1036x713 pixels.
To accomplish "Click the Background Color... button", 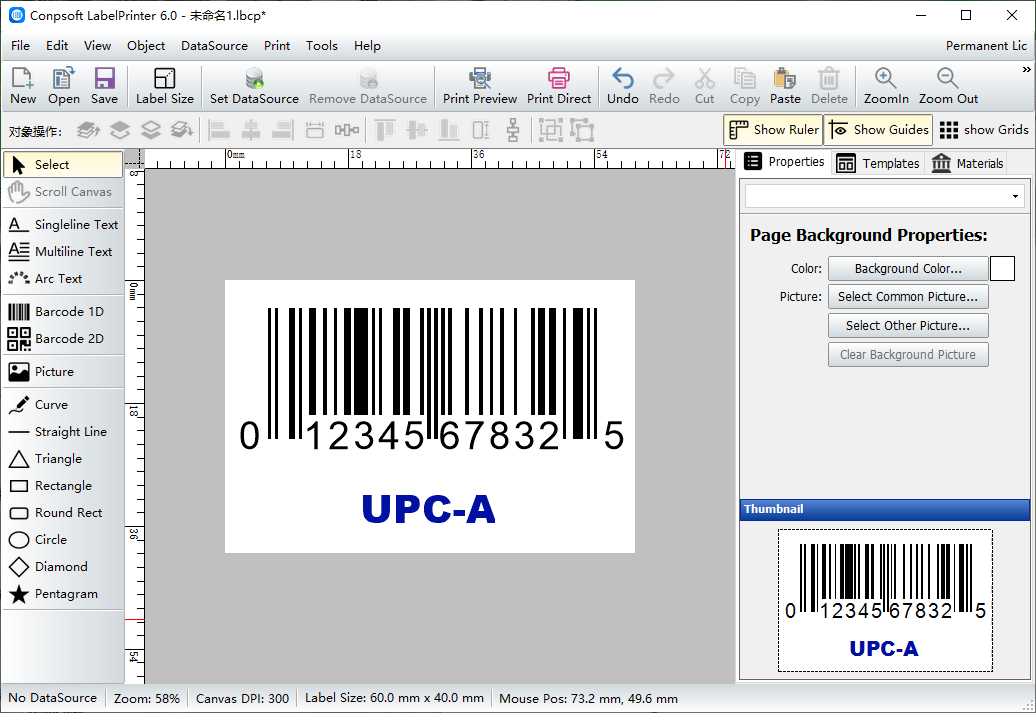I will click(908, 268).
